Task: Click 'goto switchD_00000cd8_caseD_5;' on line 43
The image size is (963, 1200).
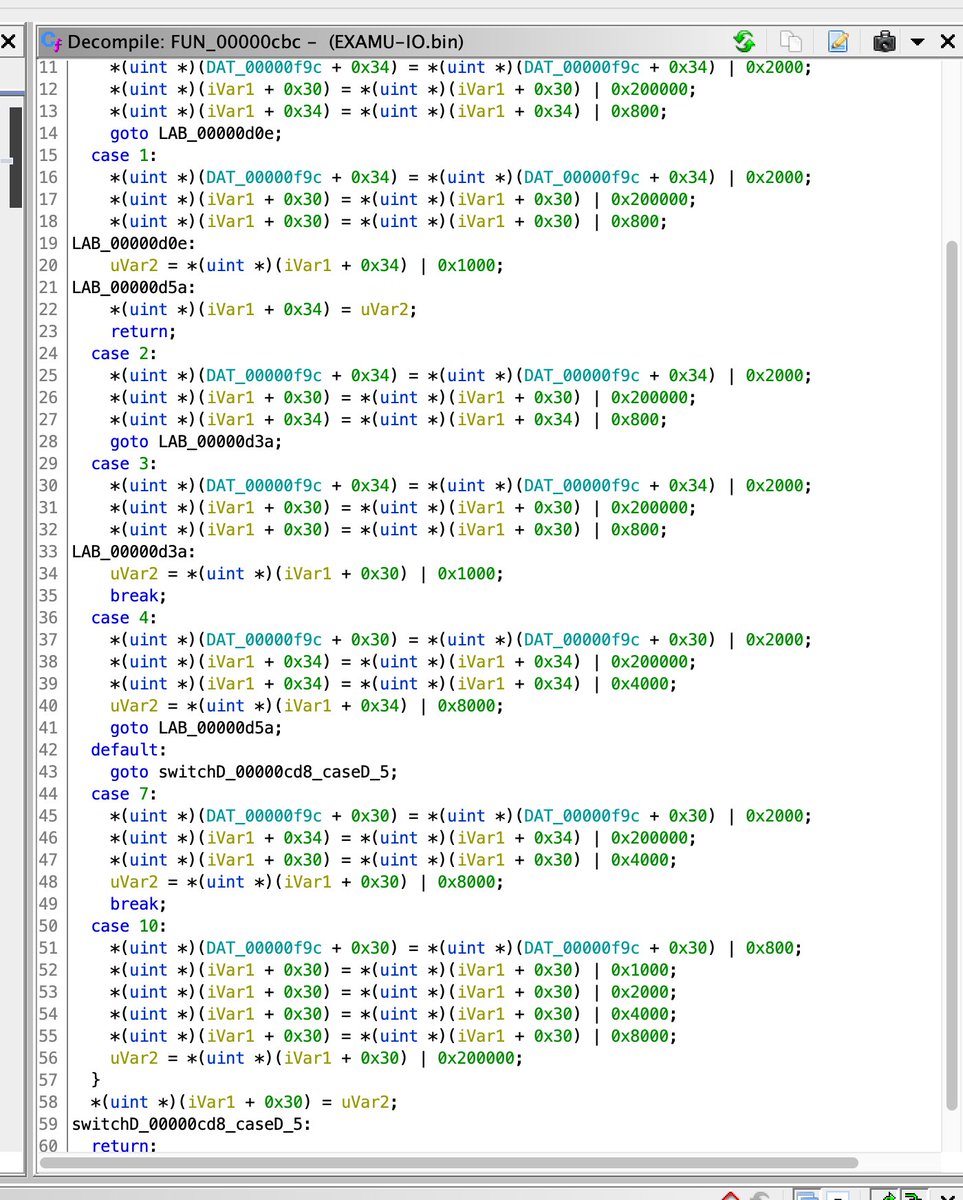Action: [255, 771]
